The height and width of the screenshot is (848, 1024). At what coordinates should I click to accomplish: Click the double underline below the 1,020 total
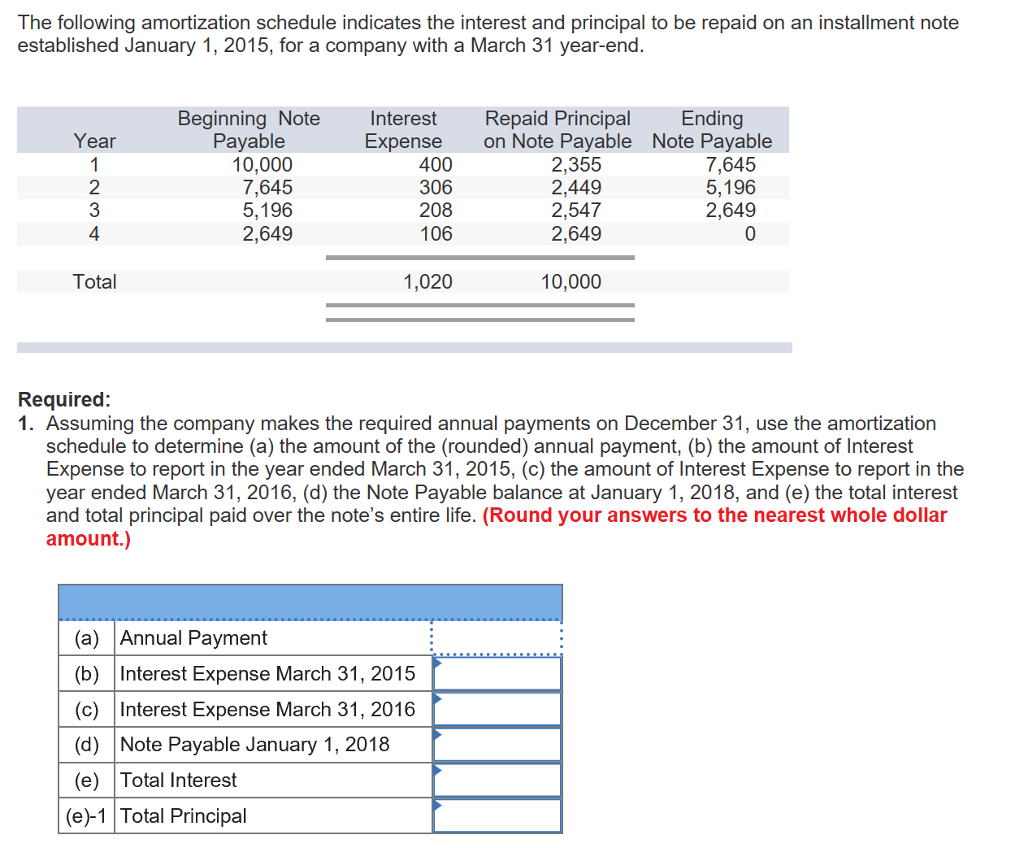480,311
